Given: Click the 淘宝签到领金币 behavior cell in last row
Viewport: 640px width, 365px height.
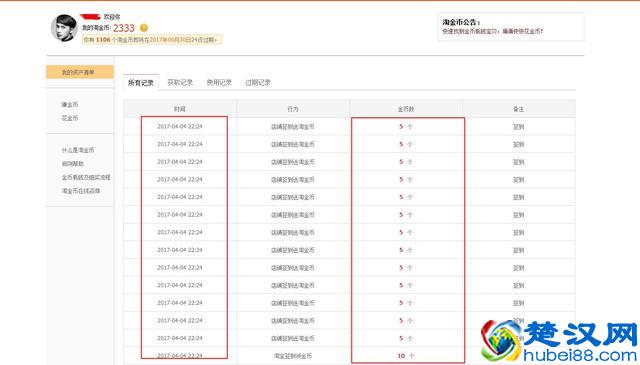Looking at the screenshot, I should coord(293,356).
